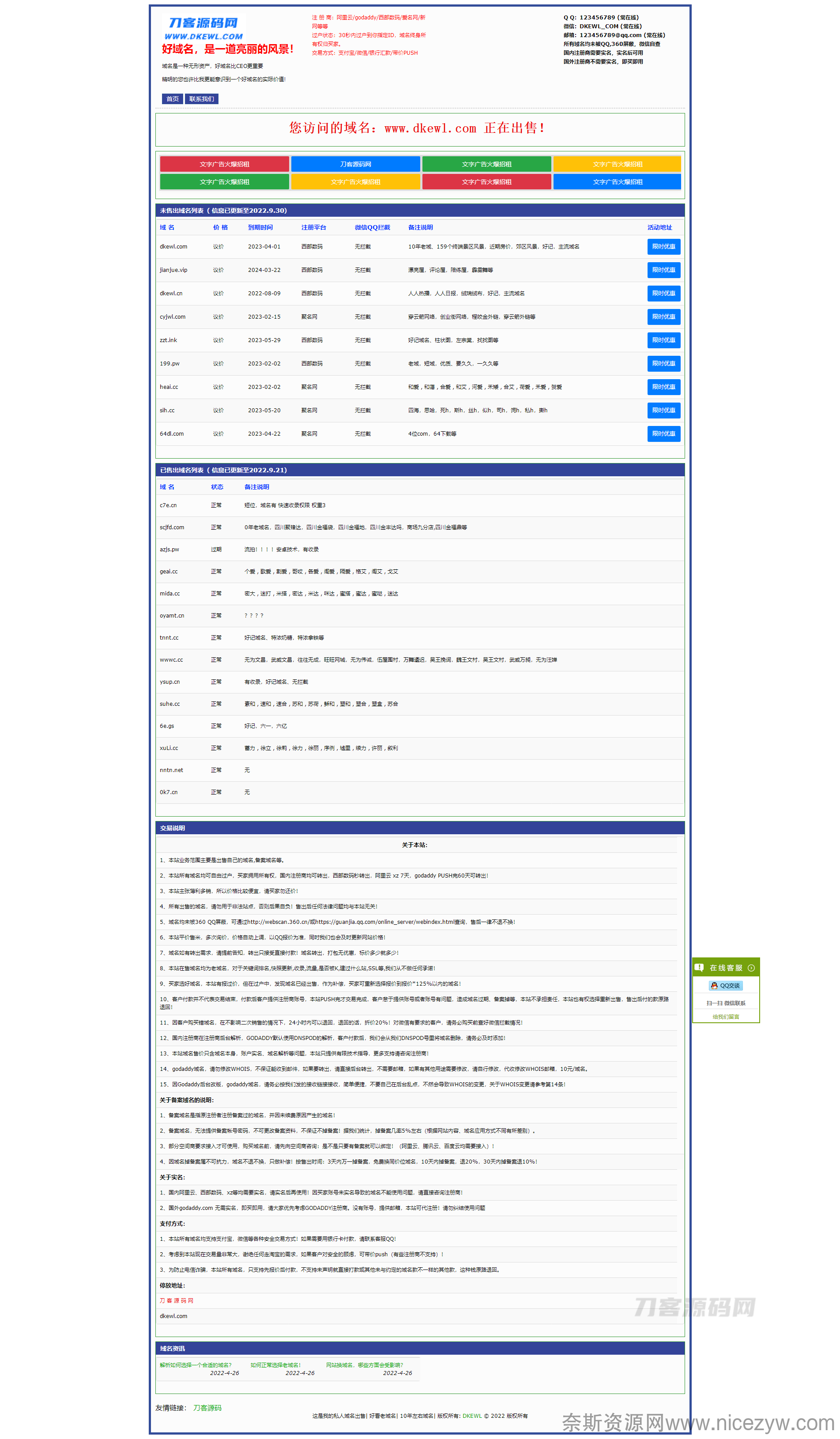Select the jianjue.vip domain cell

click(173, 270)
